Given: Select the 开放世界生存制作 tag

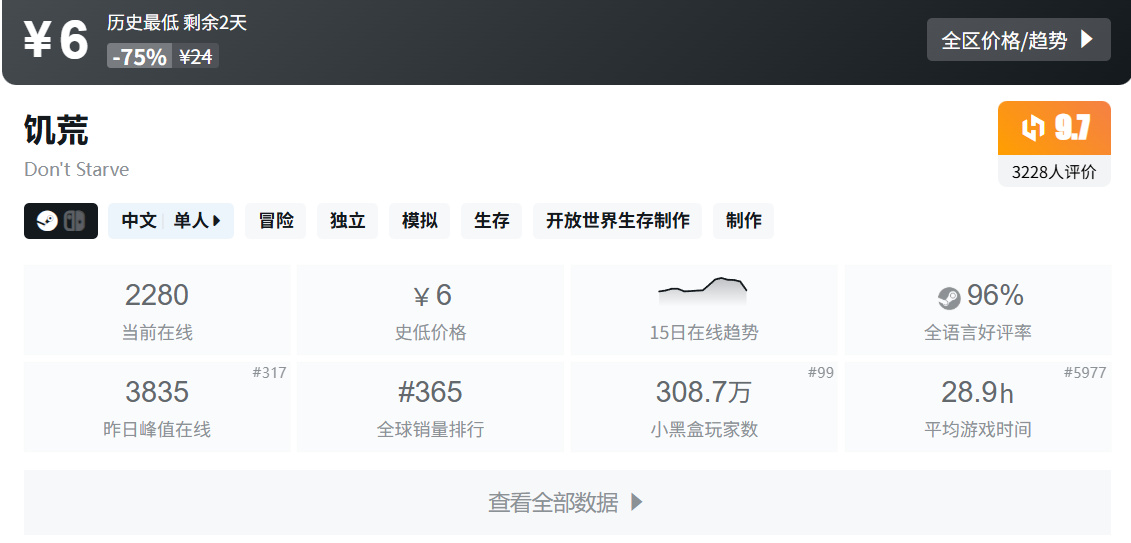Looking at the screenshot, I should 617,221.
